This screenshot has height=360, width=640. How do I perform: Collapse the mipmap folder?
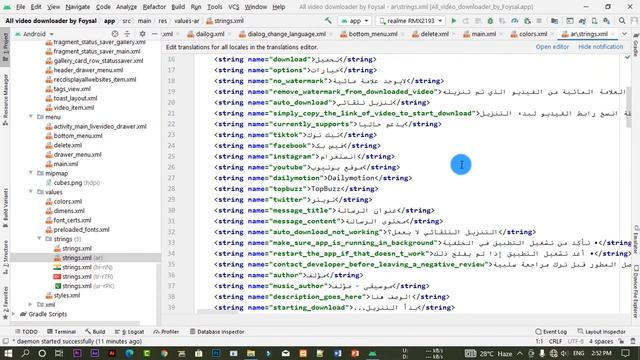tap(31, 173)
